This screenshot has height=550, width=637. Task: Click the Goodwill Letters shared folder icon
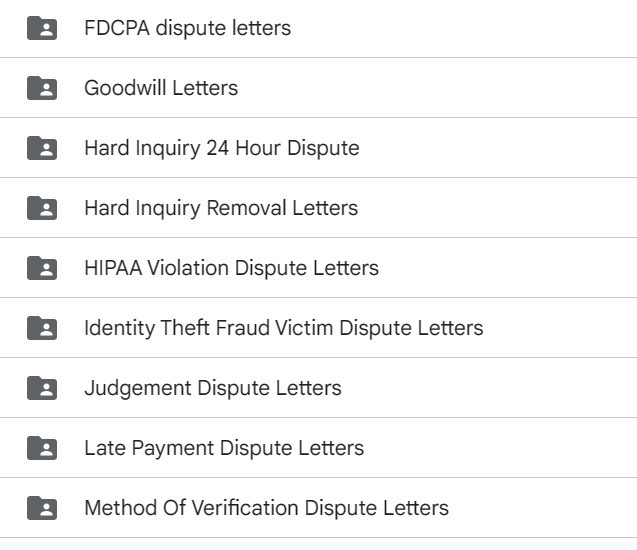(x=42, y=88)
